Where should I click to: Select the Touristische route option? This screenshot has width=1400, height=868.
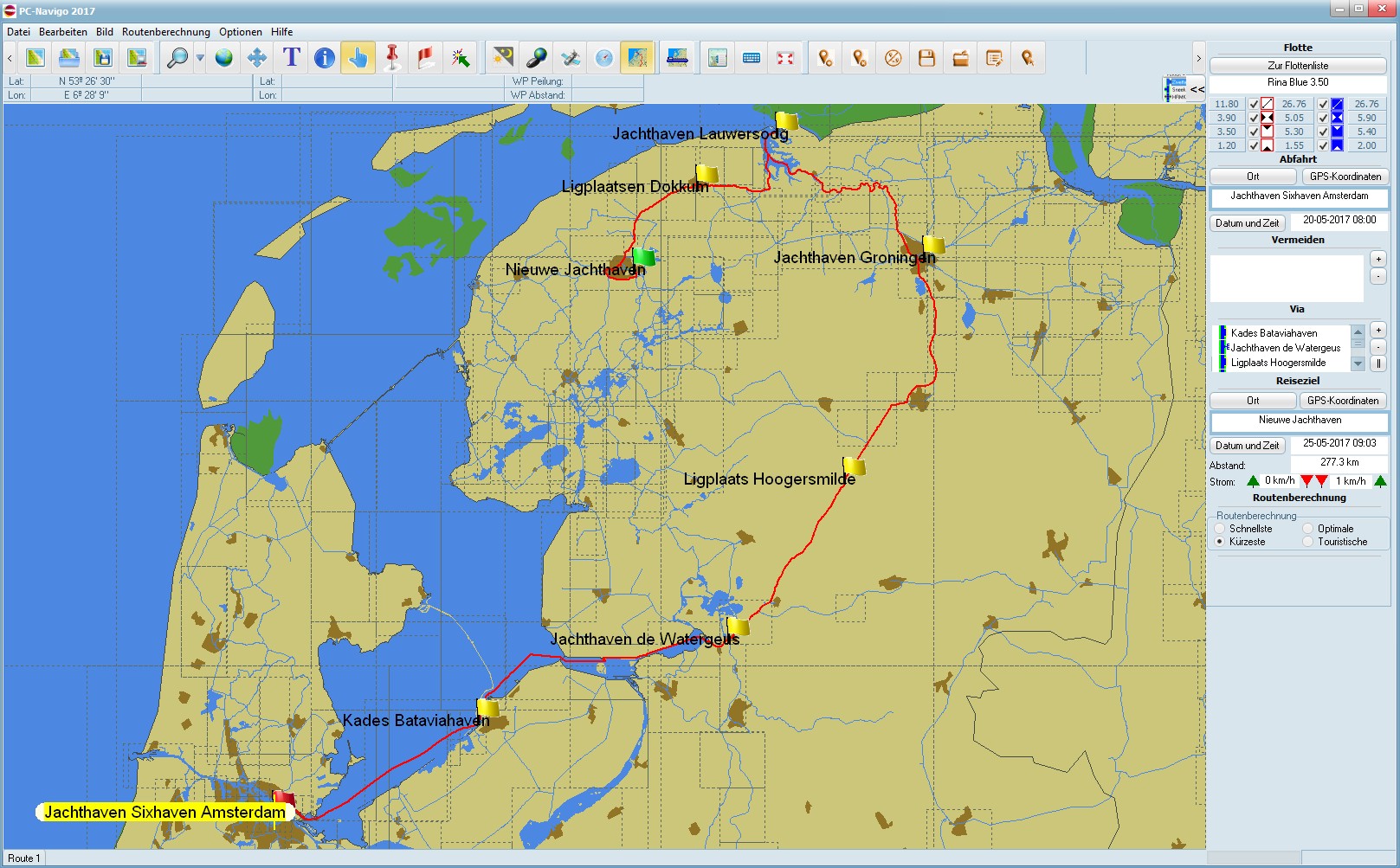(1308, 542)
